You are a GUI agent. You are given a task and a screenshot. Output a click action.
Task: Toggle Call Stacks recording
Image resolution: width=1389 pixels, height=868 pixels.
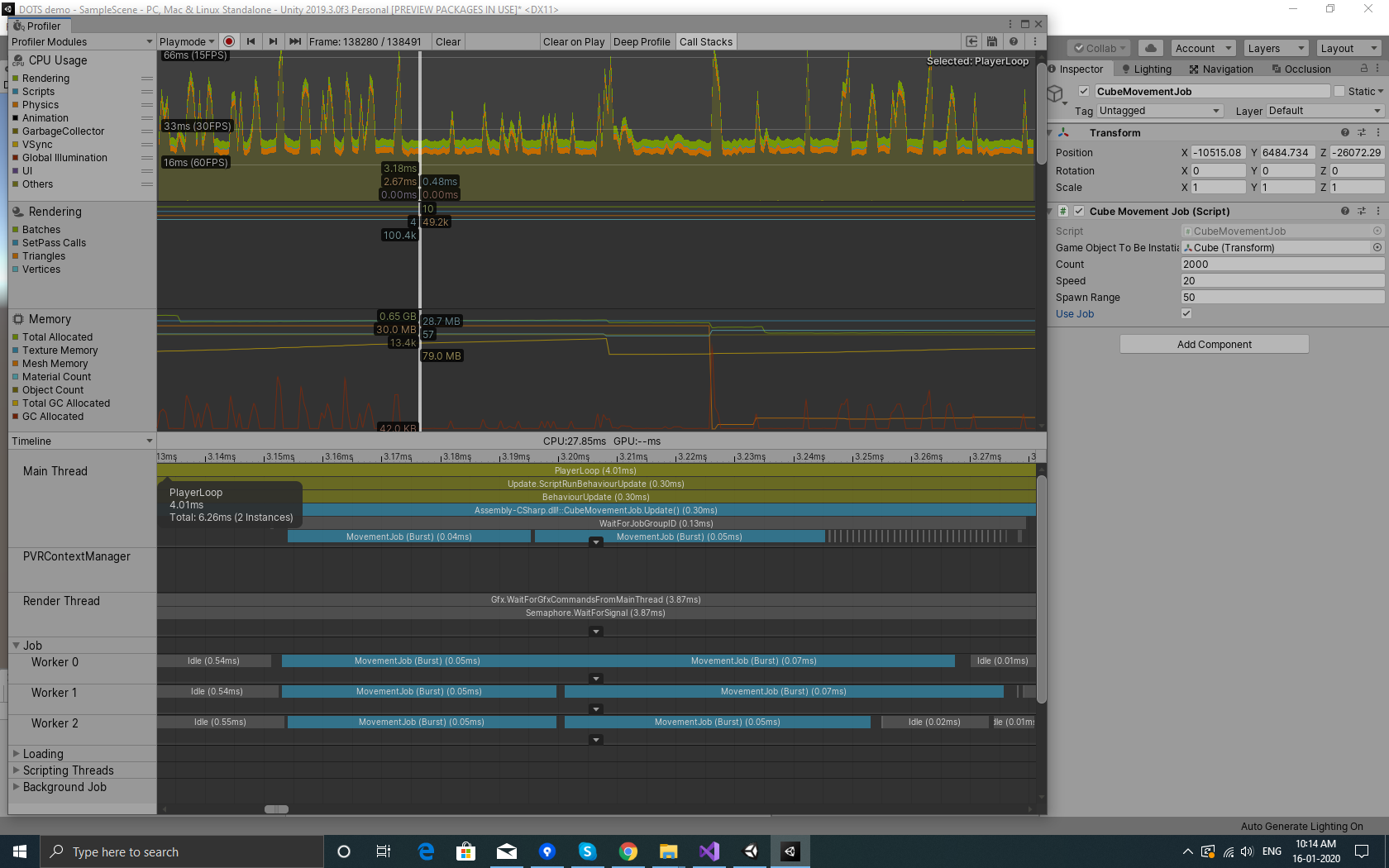(x=706, y=41)
